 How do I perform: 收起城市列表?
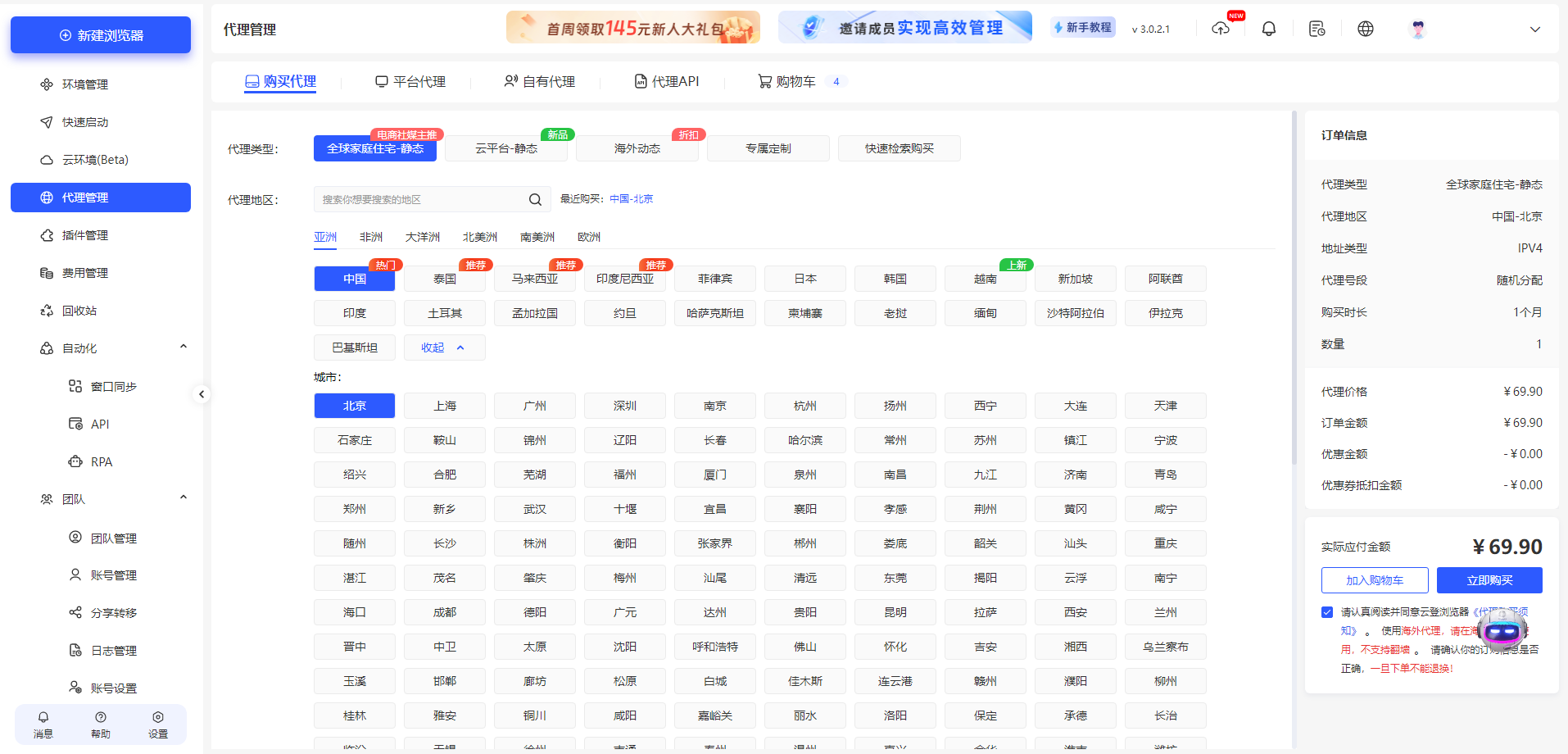[444, 347]
